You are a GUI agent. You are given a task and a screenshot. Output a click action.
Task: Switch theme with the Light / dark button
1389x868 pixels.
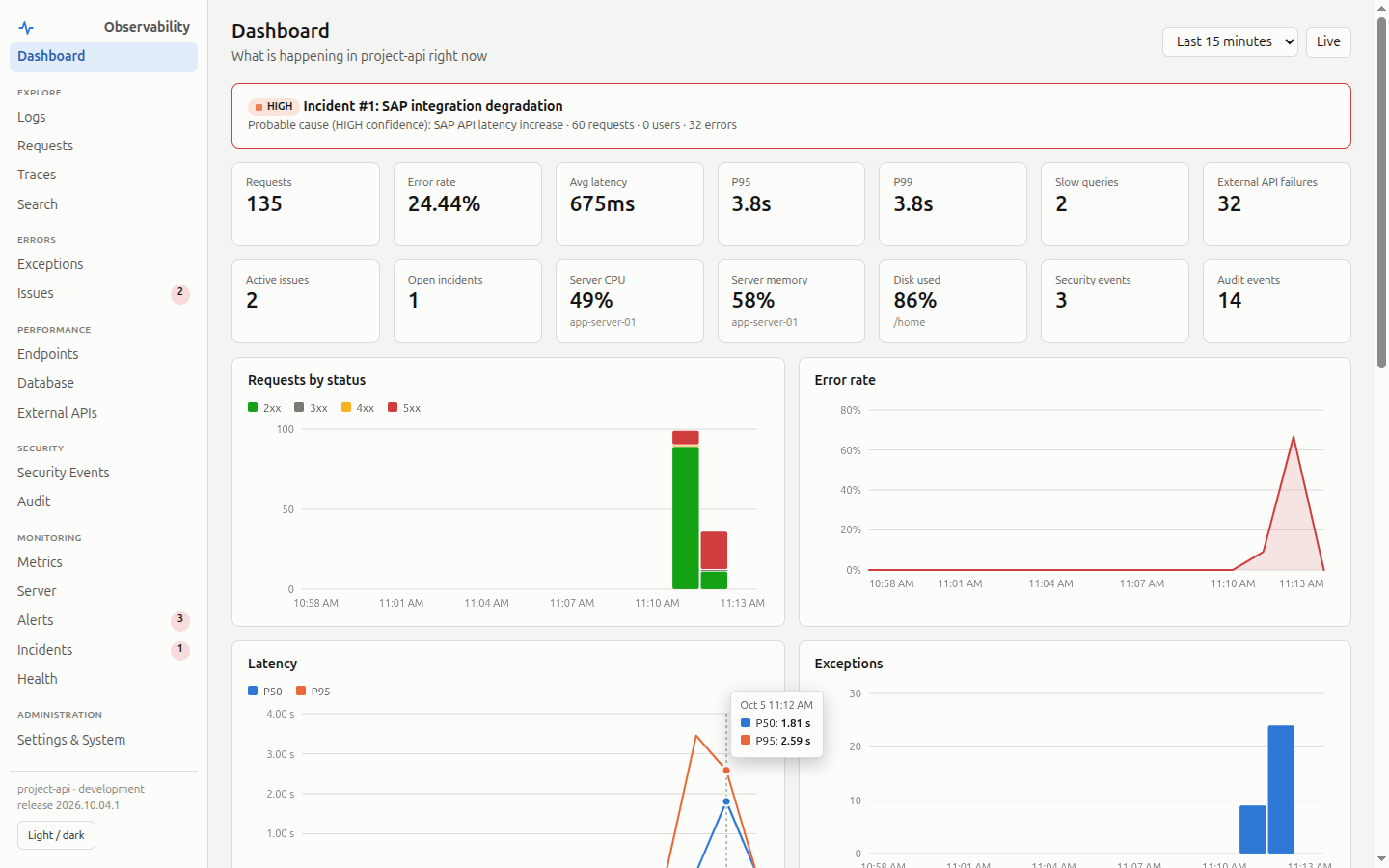56,835
